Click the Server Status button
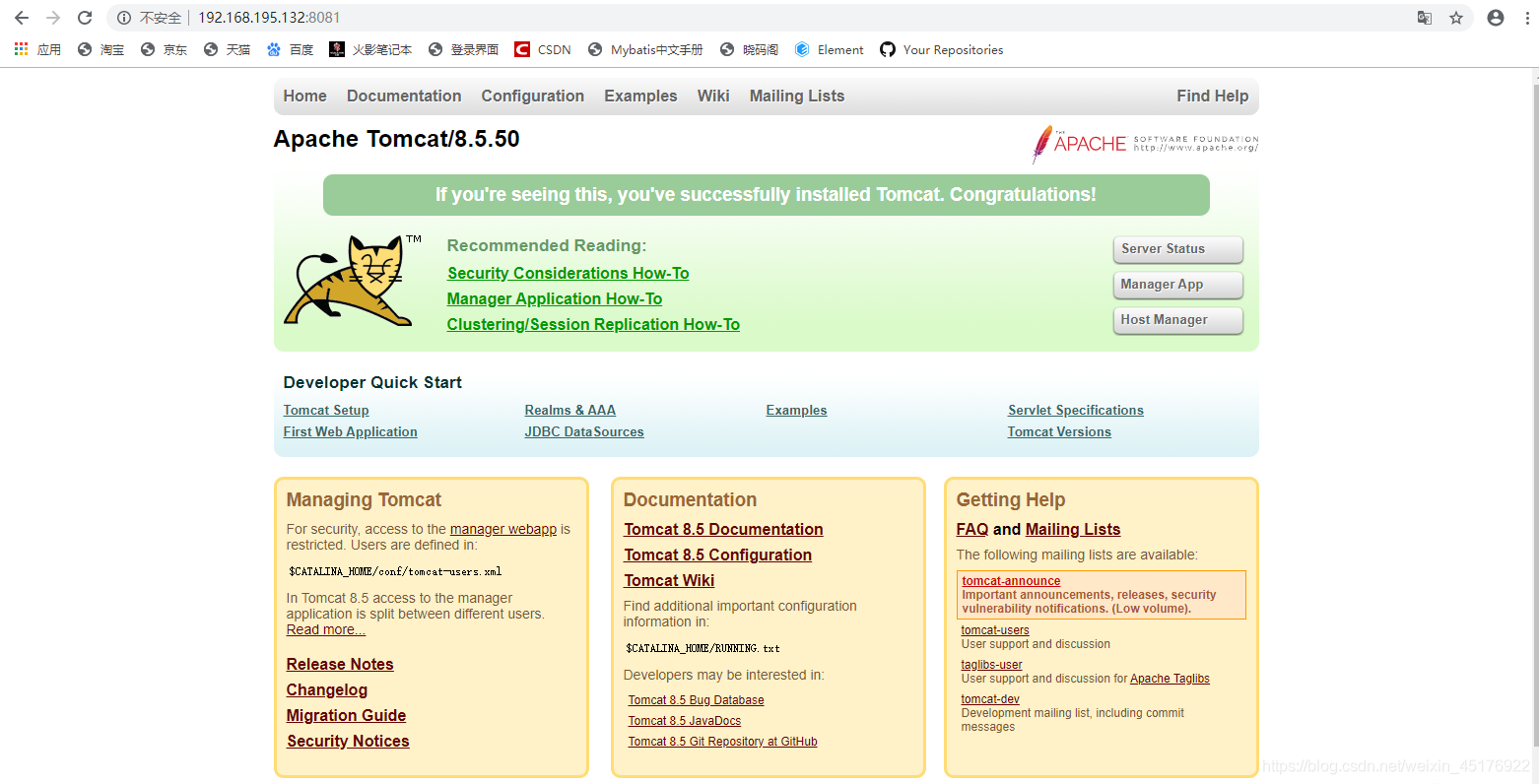The image size is (1539, 784). pos(1177,249)
